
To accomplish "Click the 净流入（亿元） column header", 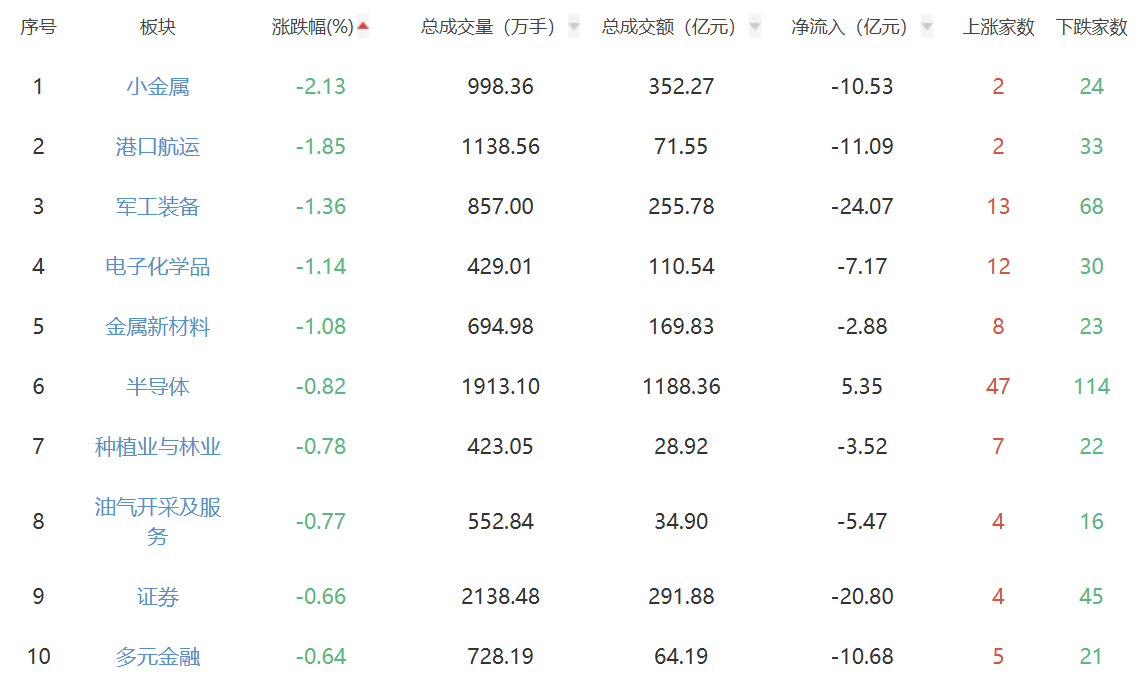I will pos(849,28).
